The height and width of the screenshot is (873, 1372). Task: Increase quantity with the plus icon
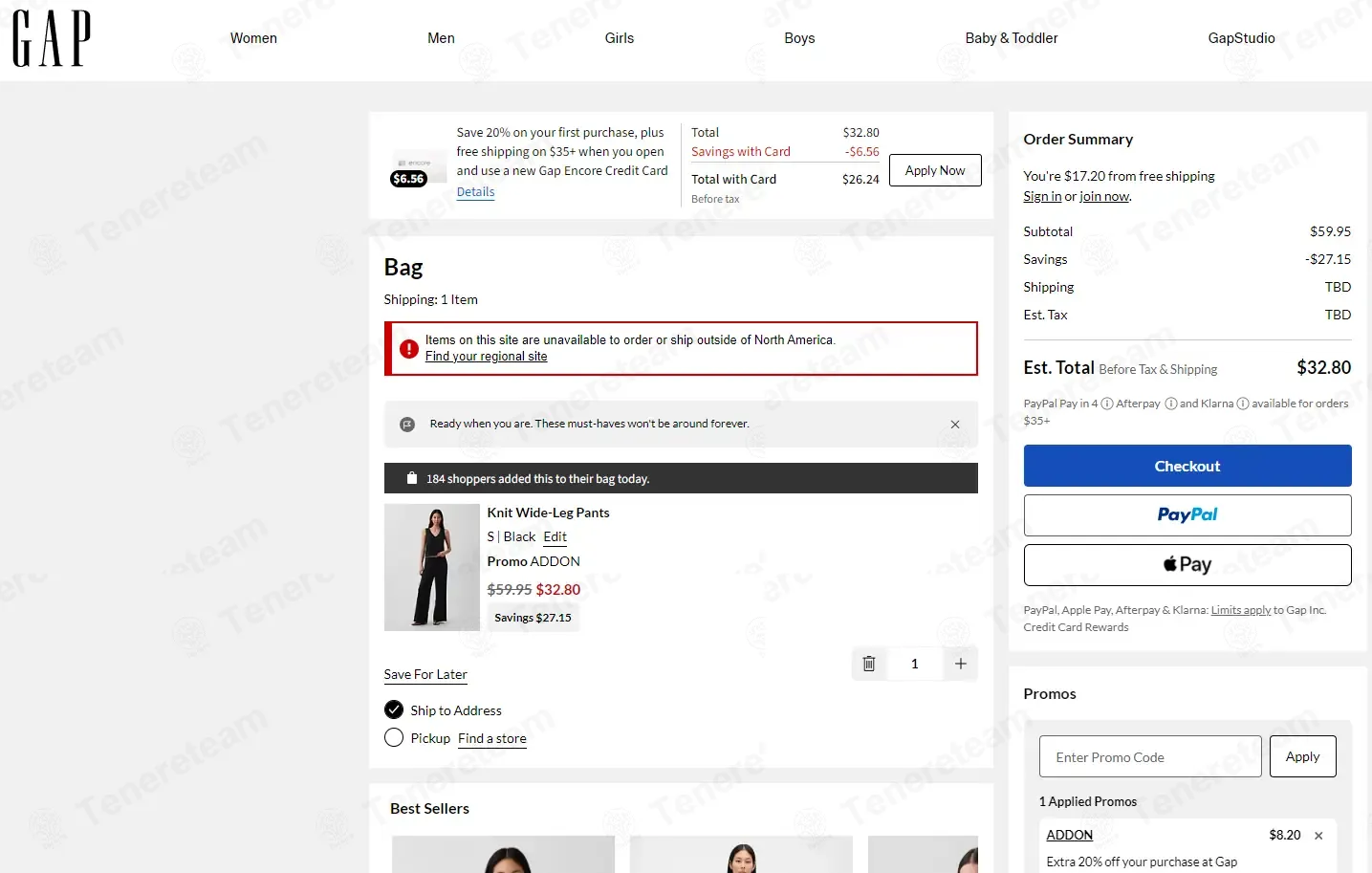[961, 664]
